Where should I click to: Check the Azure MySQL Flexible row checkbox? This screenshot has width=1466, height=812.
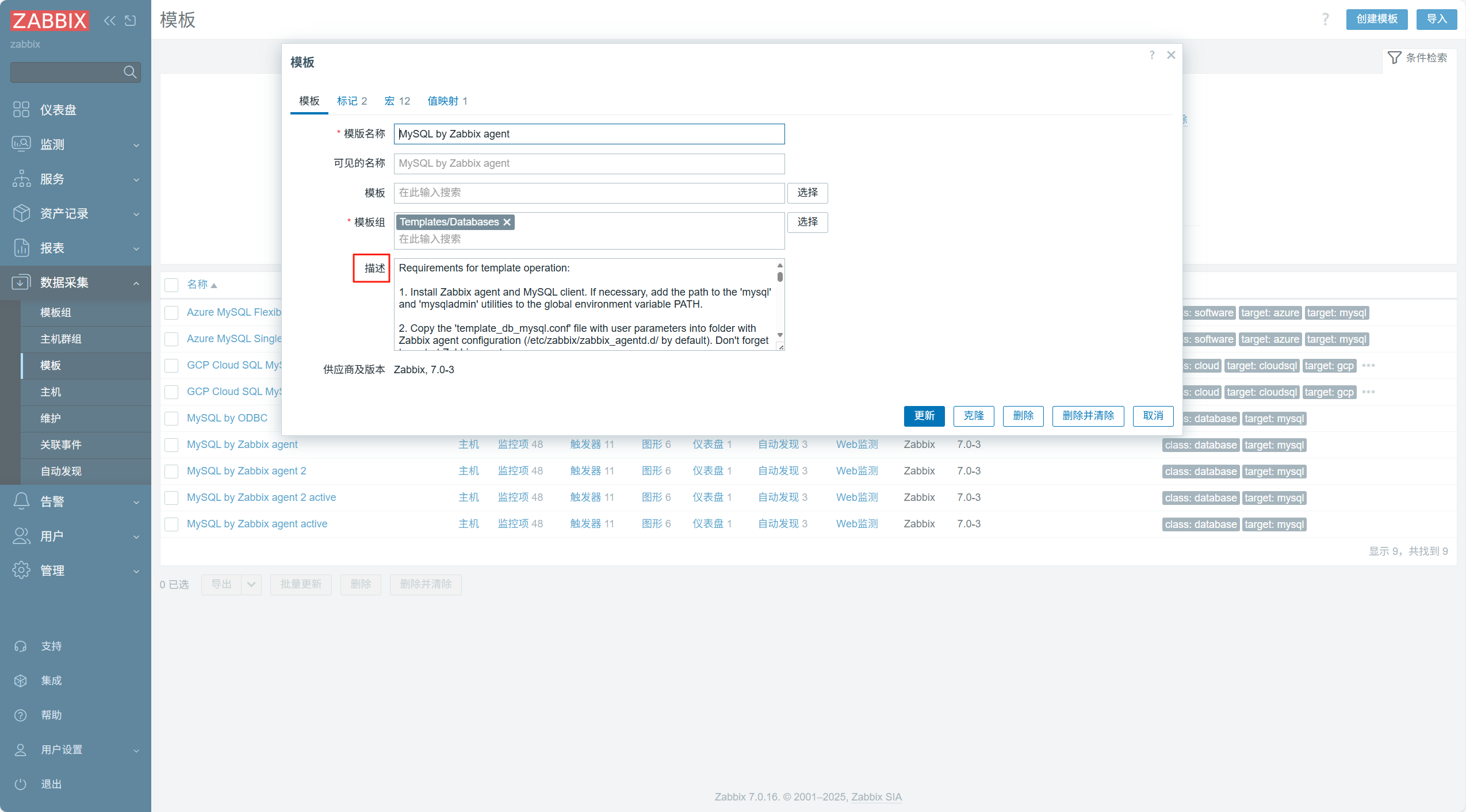pos(171,313)
